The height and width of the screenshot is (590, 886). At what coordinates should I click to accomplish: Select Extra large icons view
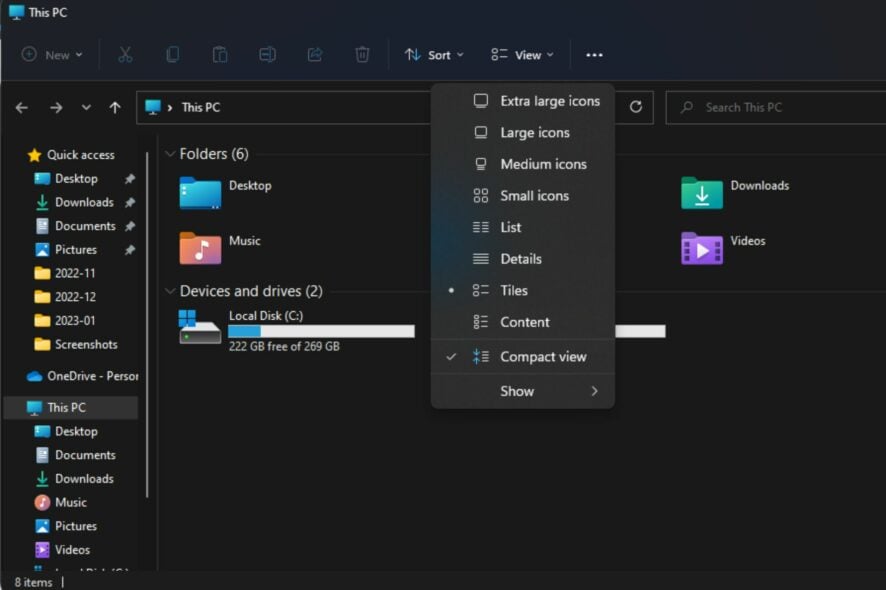click(x=523, y=101)
